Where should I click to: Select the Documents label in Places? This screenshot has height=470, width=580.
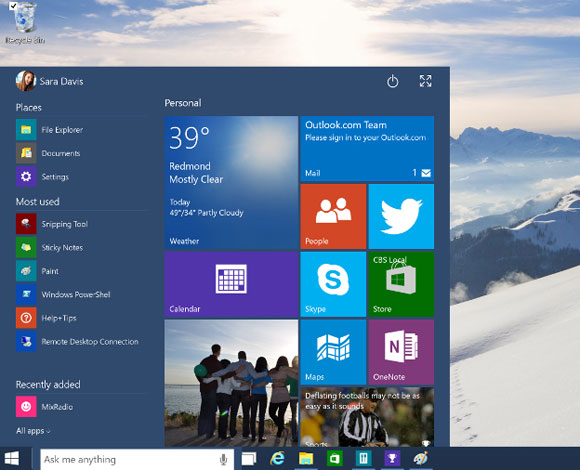tap(61, 153)
